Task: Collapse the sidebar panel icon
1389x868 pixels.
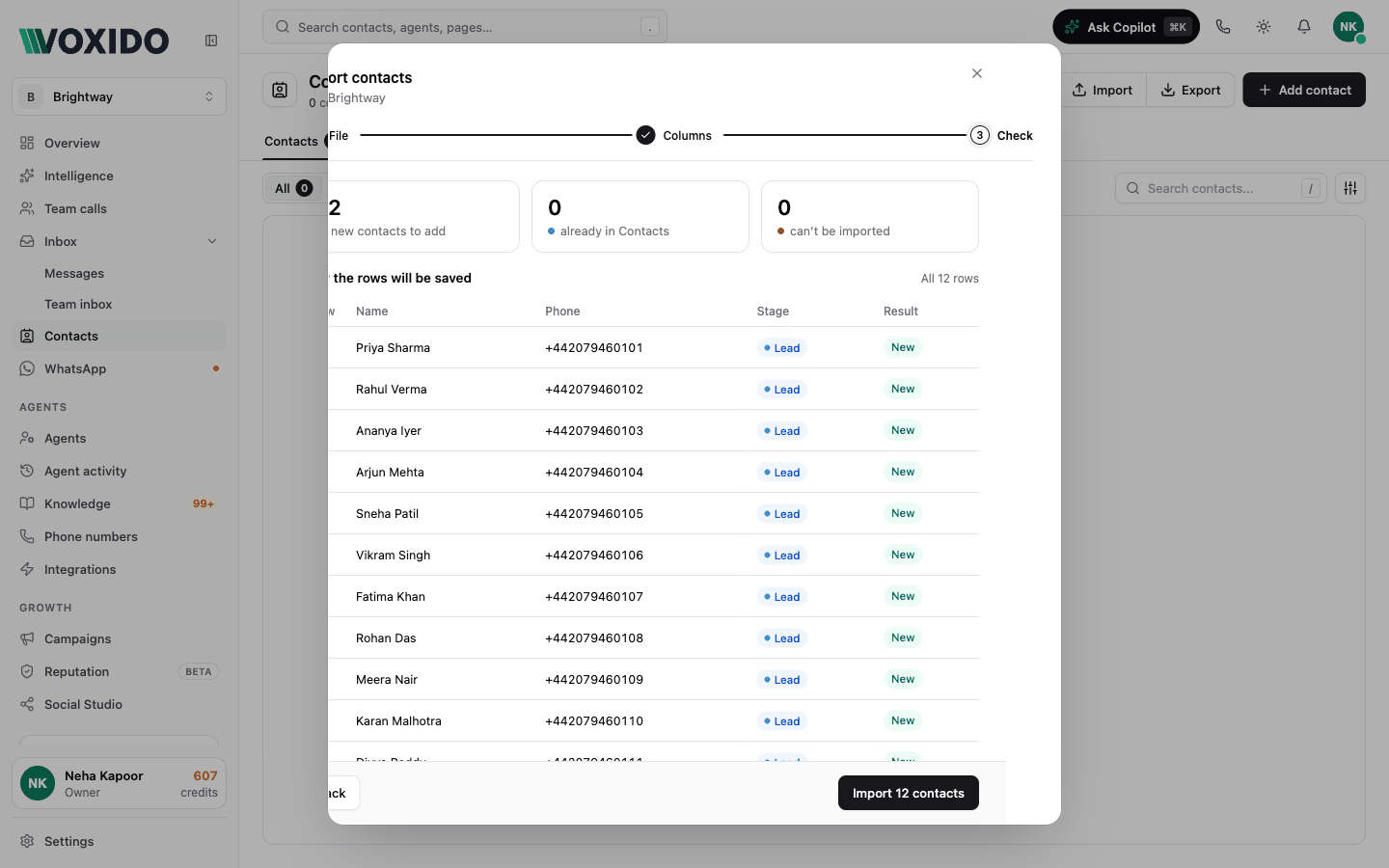Action: pyautogui.click(x=211, y=41)
